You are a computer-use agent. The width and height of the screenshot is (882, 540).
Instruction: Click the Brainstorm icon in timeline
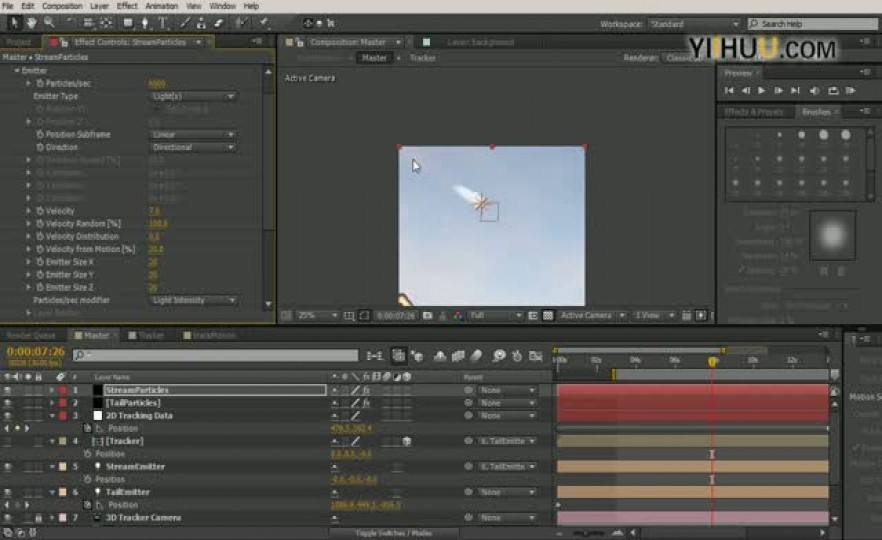[x=498, y=356]
